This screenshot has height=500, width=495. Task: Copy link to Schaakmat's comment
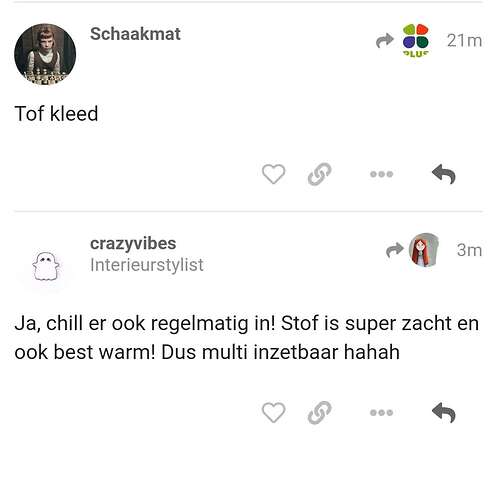pos(319,174)
